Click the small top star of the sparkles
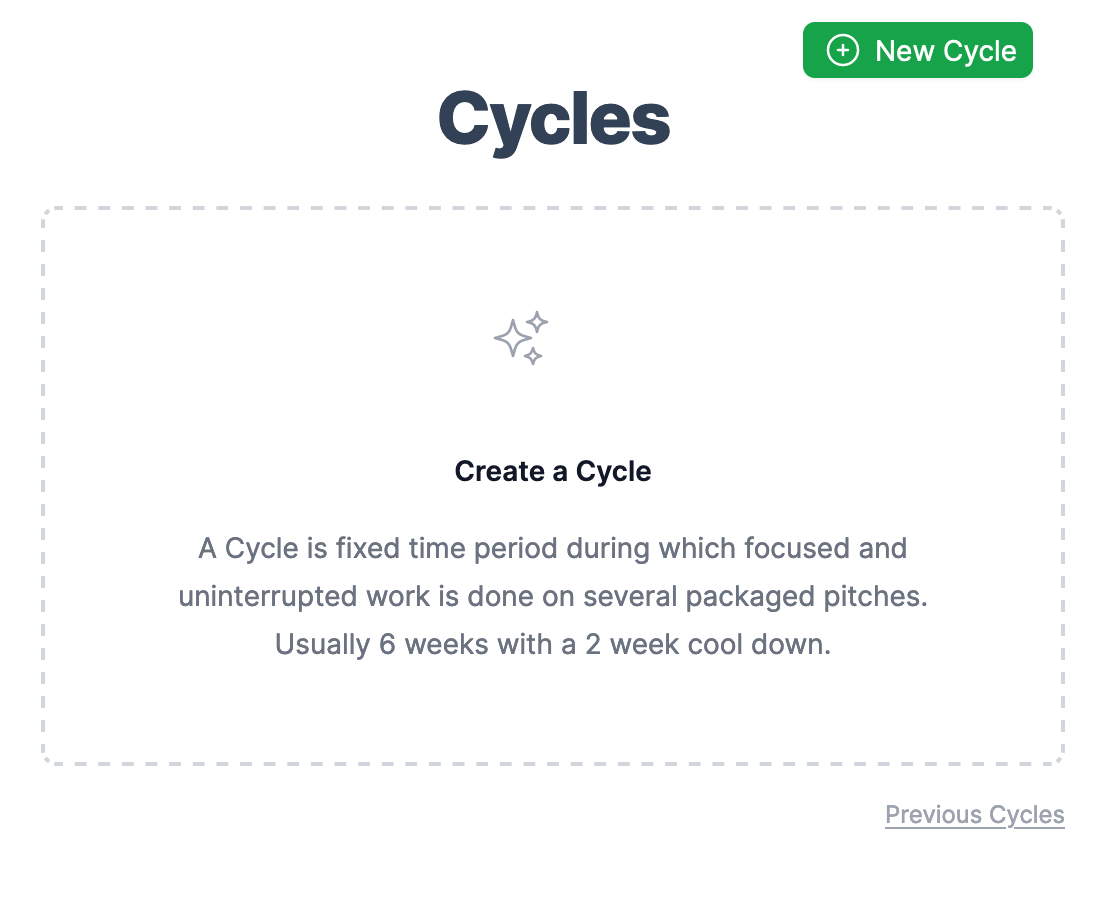The height and width of the screenshot is (900, 1100). tap(537, 322)
